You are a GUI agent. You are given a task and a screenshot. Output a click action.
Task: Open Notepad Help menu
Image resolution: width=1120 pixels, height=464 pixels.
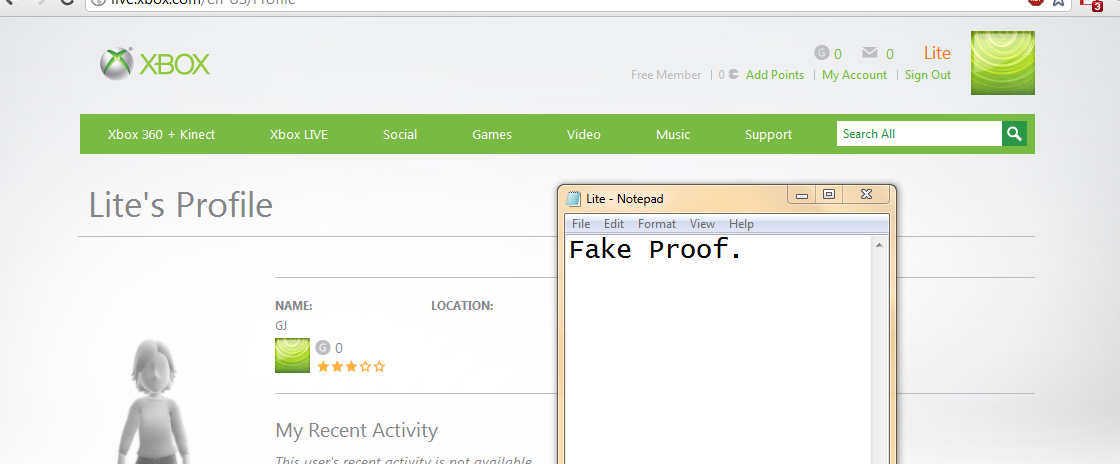pos(741,224)
